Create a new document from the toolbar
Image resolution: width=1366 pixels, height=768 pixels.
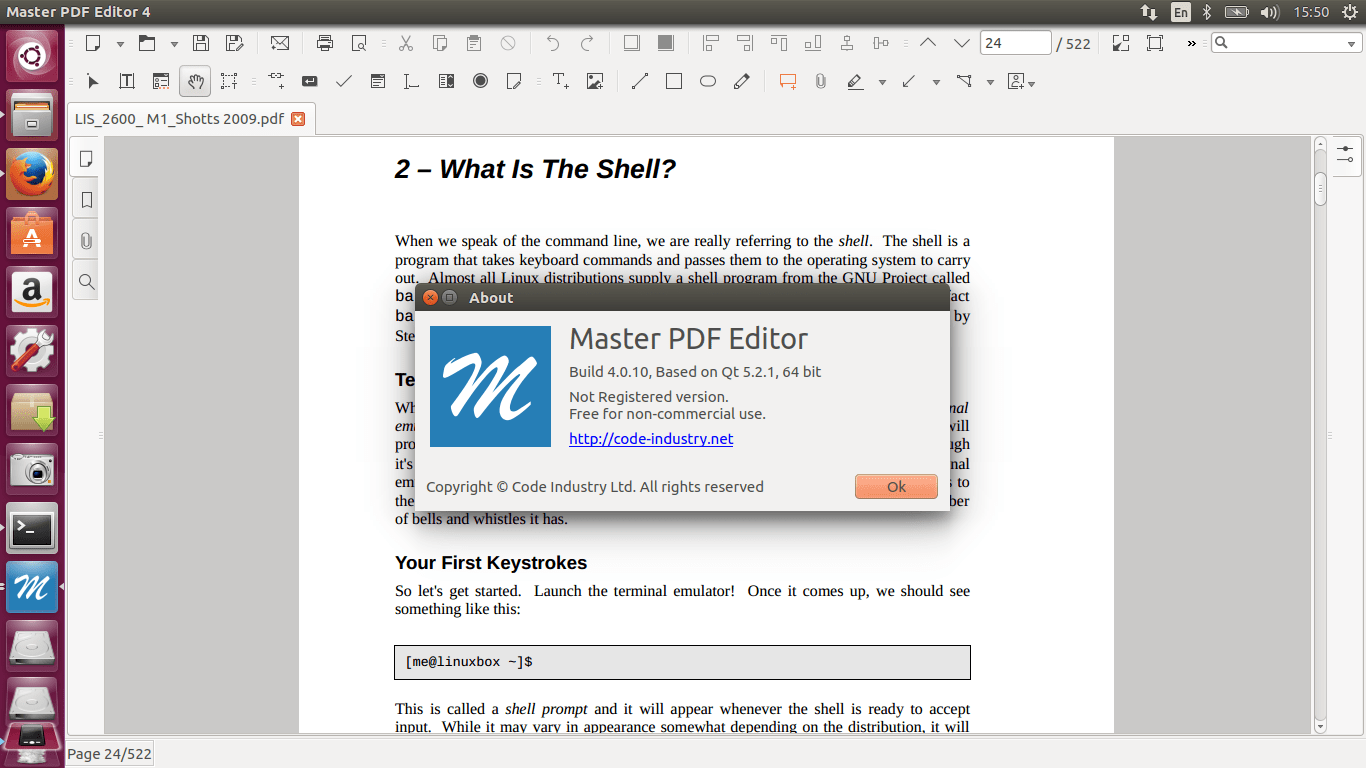coord(93,43)
